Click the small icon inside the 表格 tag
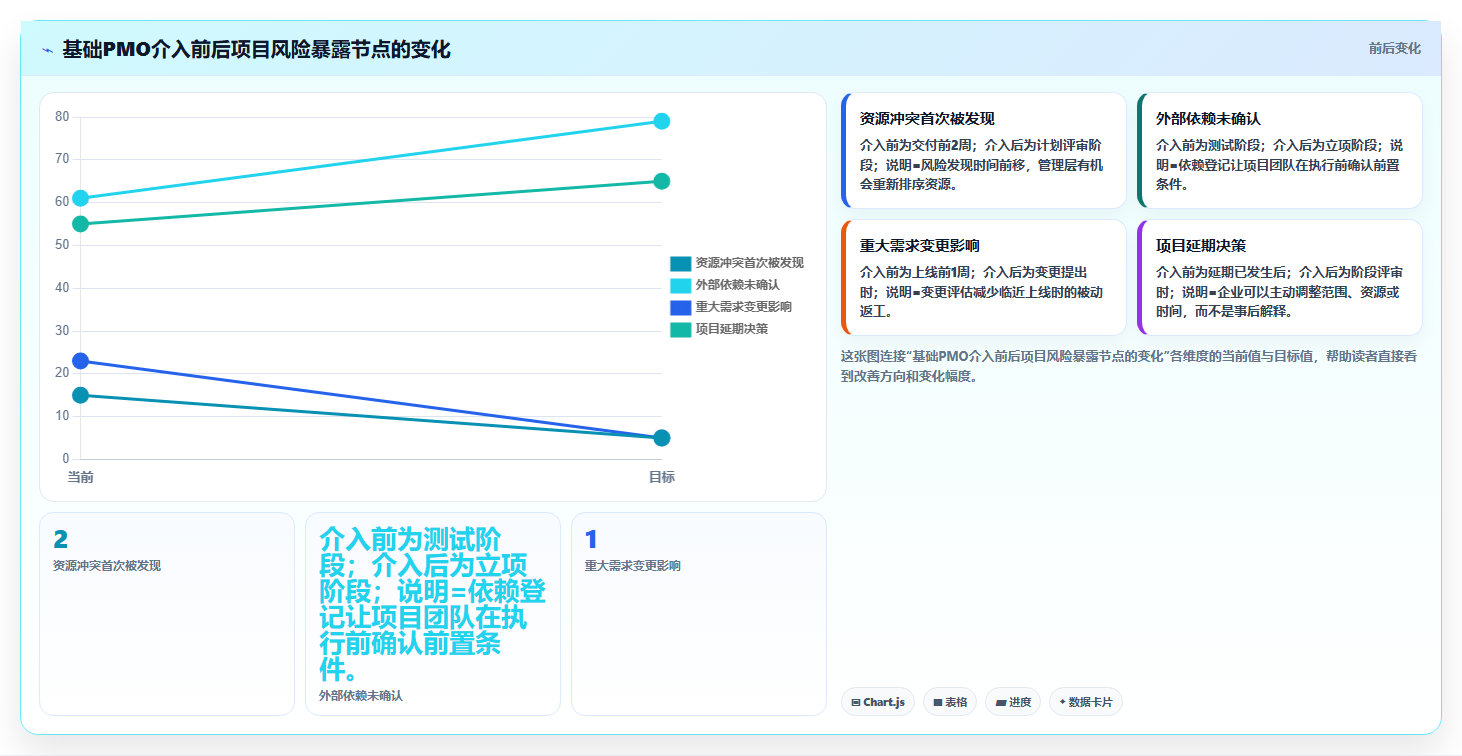The width and height of the screenshot is (1462, 756). (938, 703)
